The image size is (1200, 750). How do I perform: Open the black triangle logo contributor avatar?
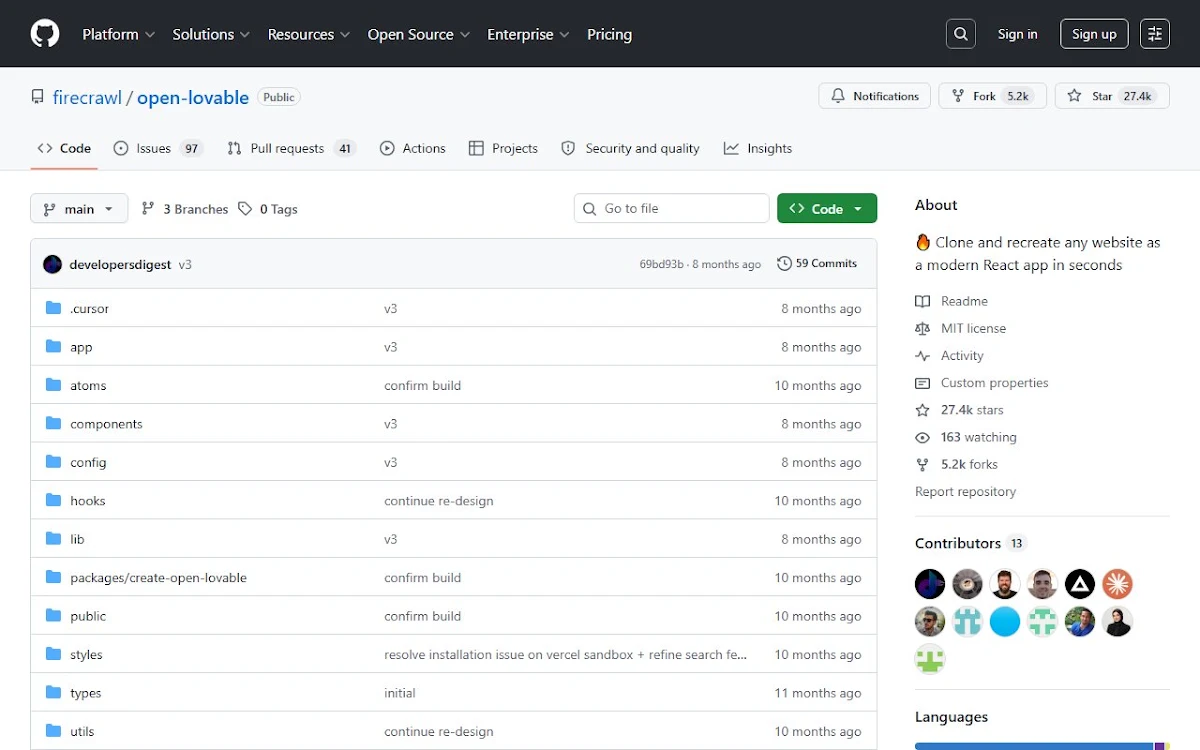click(x=1080, y=584)
